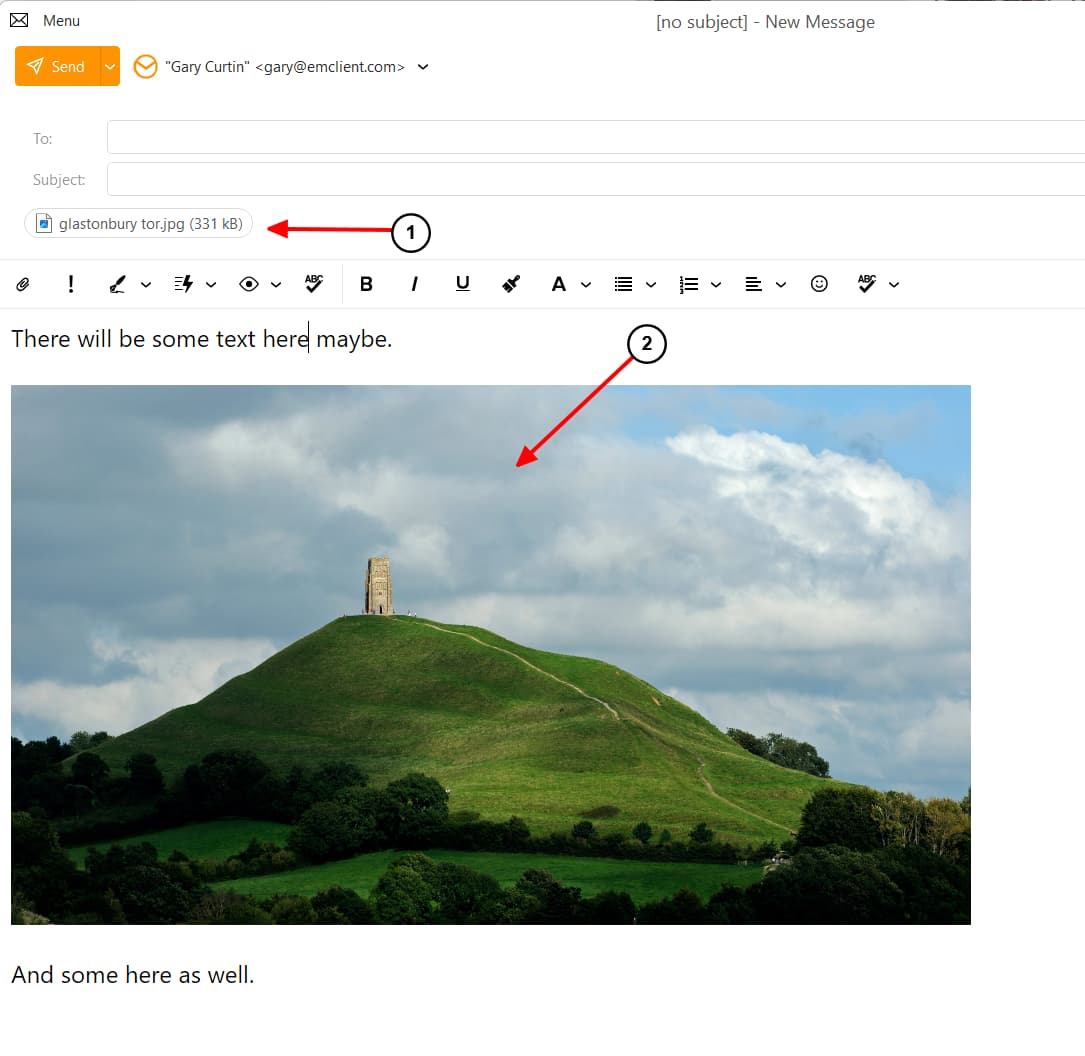Open the font color picker

click(559, 284)
